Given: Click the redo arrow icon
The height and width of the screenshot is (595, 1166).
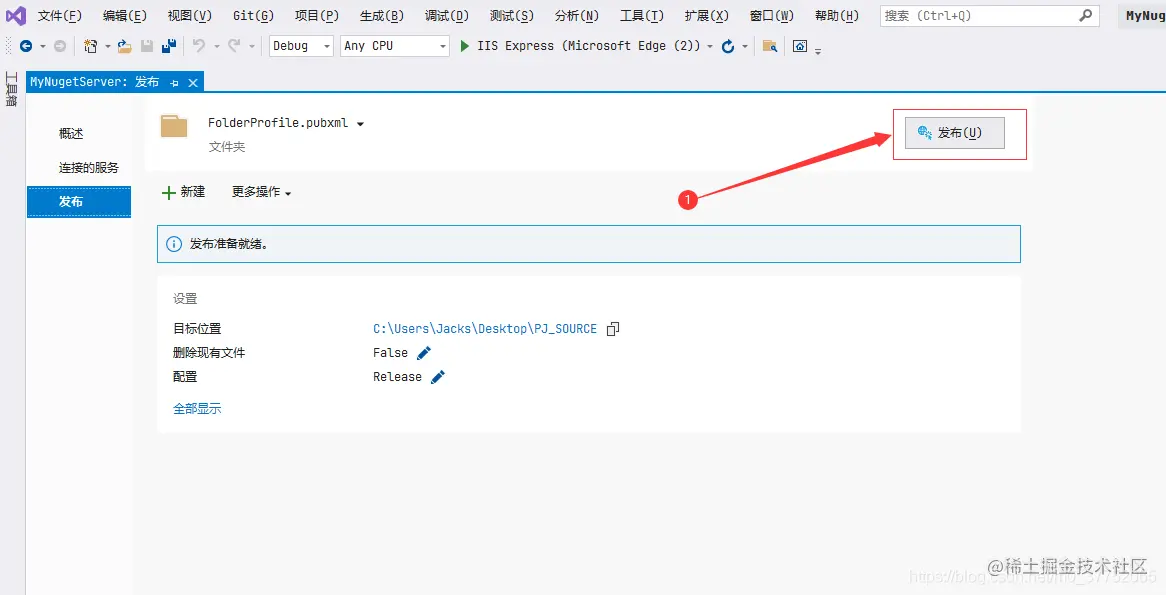Looking at the screenshot, I should 234,46.
